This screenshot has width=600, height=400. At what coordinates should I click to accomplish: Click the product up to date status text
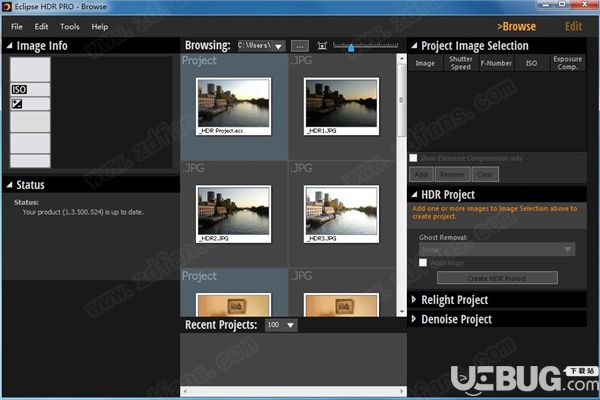(x=83, y=212)
